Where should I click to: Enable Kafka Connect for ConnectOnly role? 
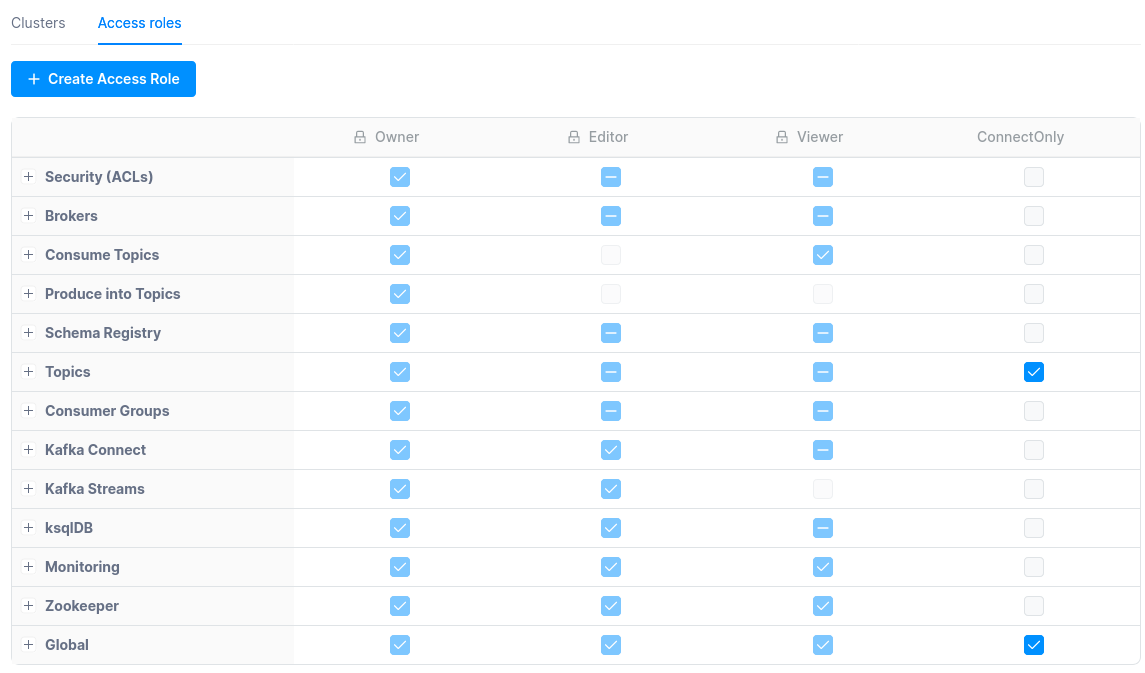coord(1034,450)
